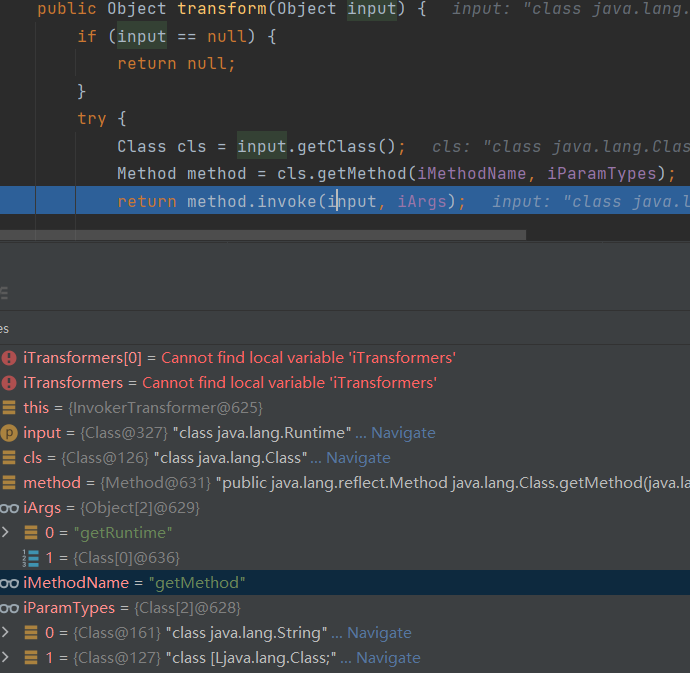Click the array icon beside Class[0]@636 element

[30, 558]
